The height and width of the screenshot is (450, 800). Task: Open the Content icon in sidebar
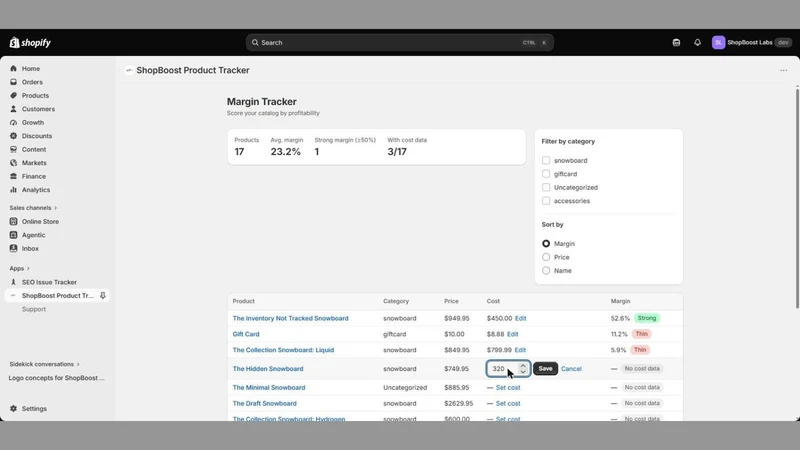pyautogui.click(x=13, y=149)
